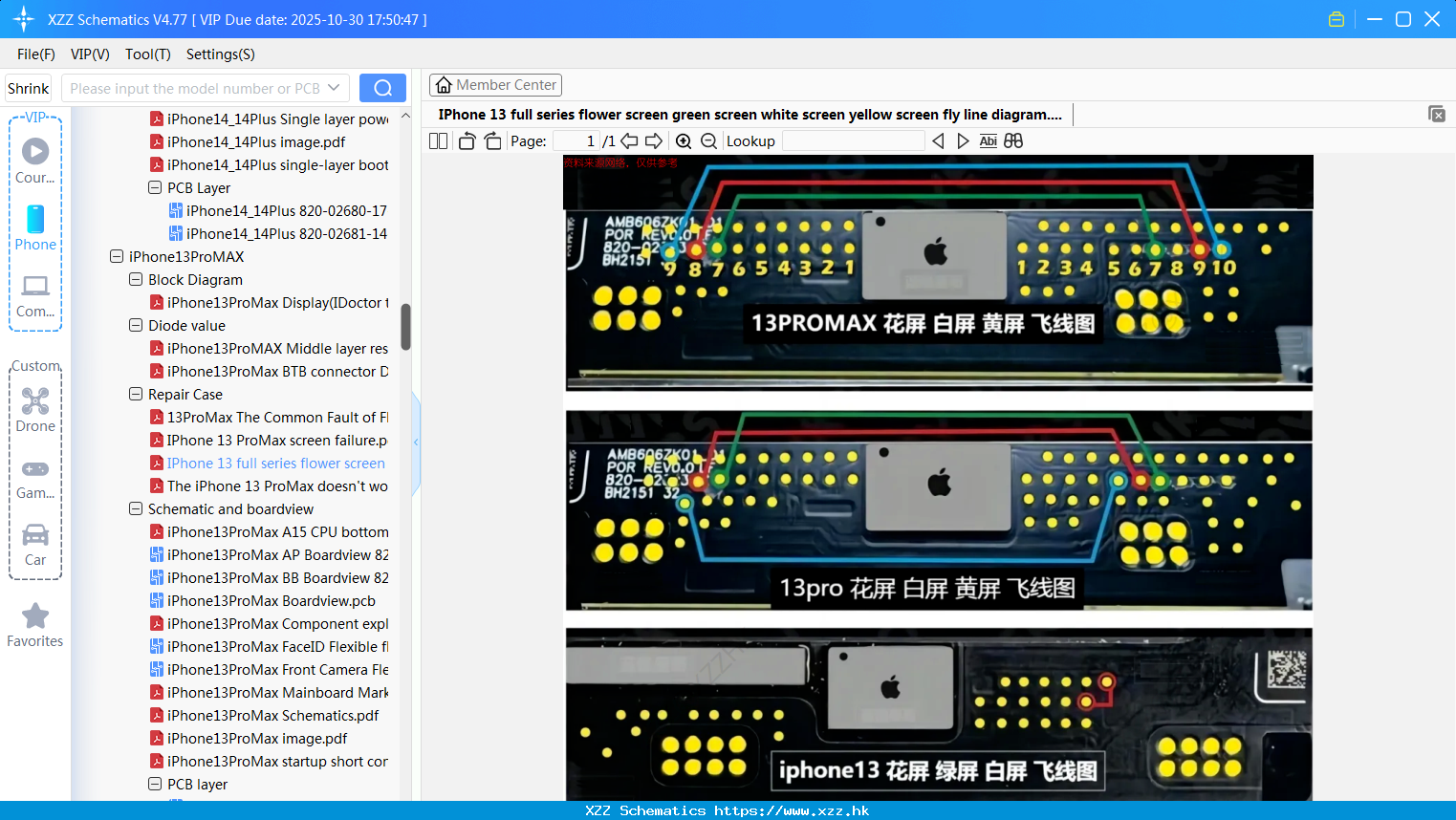Open the Tool(T) menu

pos(148,54)
